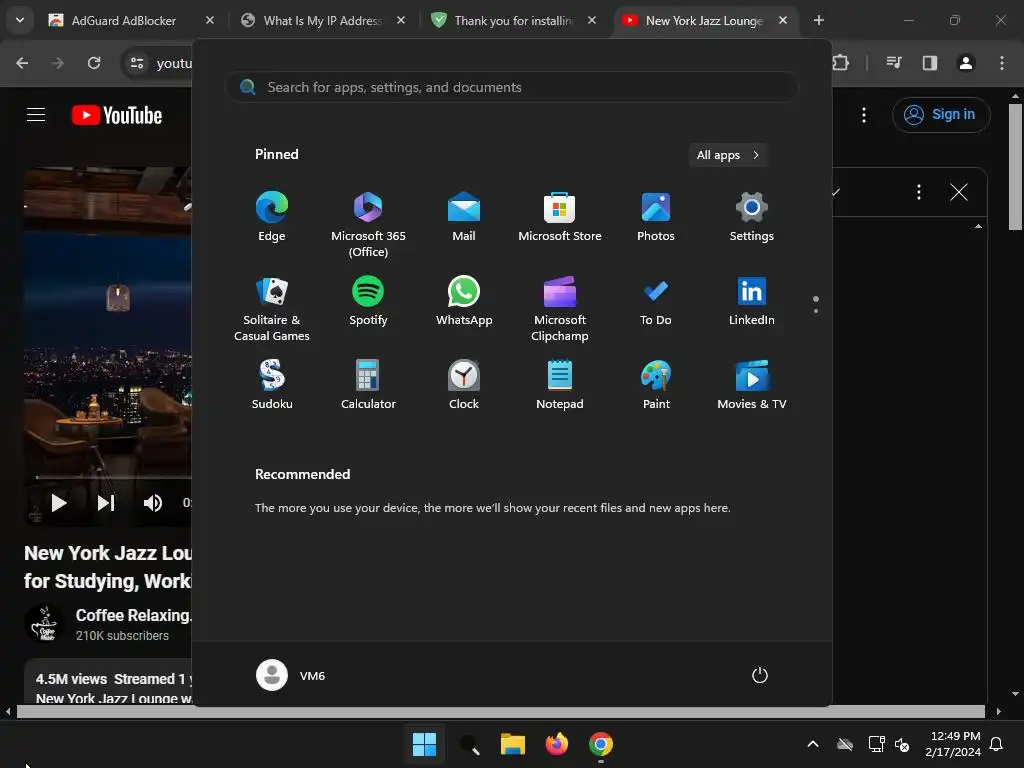Close the AdGuard AdBlocker tab

click(x=210, y=20)
